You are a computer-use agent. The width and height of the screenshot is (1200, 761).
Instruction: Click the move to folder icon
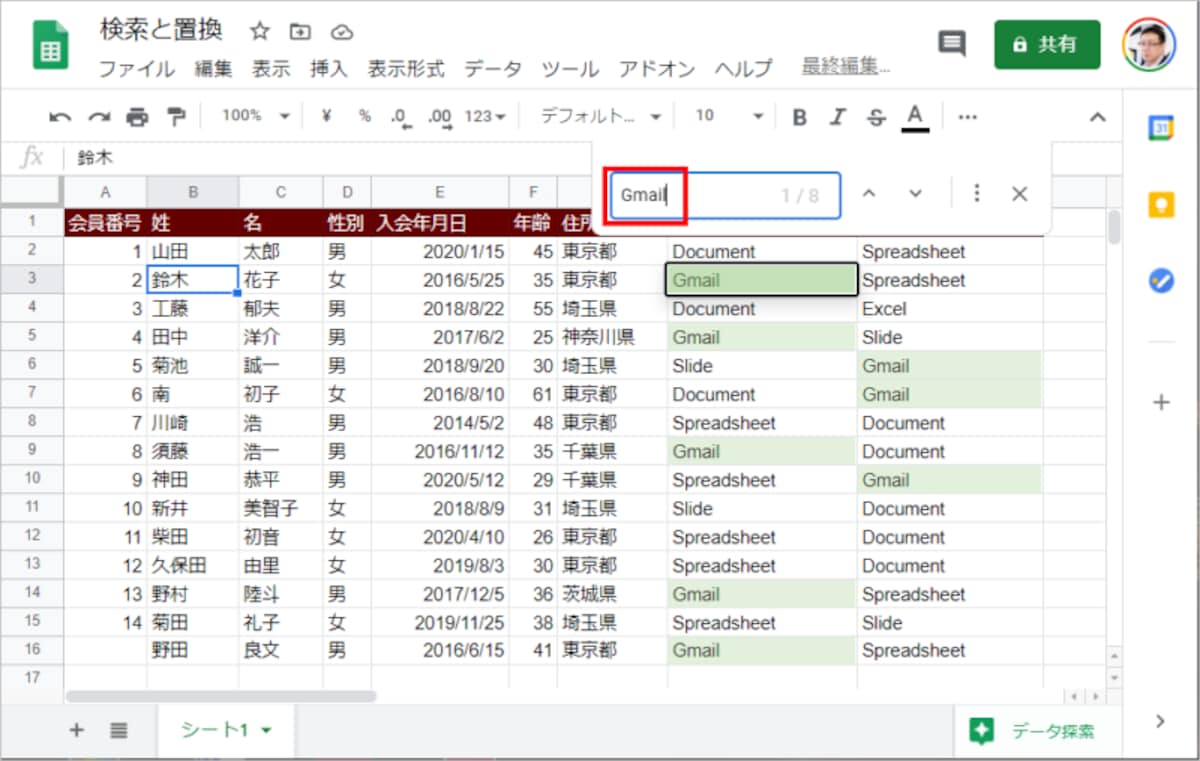pos(300,31)
